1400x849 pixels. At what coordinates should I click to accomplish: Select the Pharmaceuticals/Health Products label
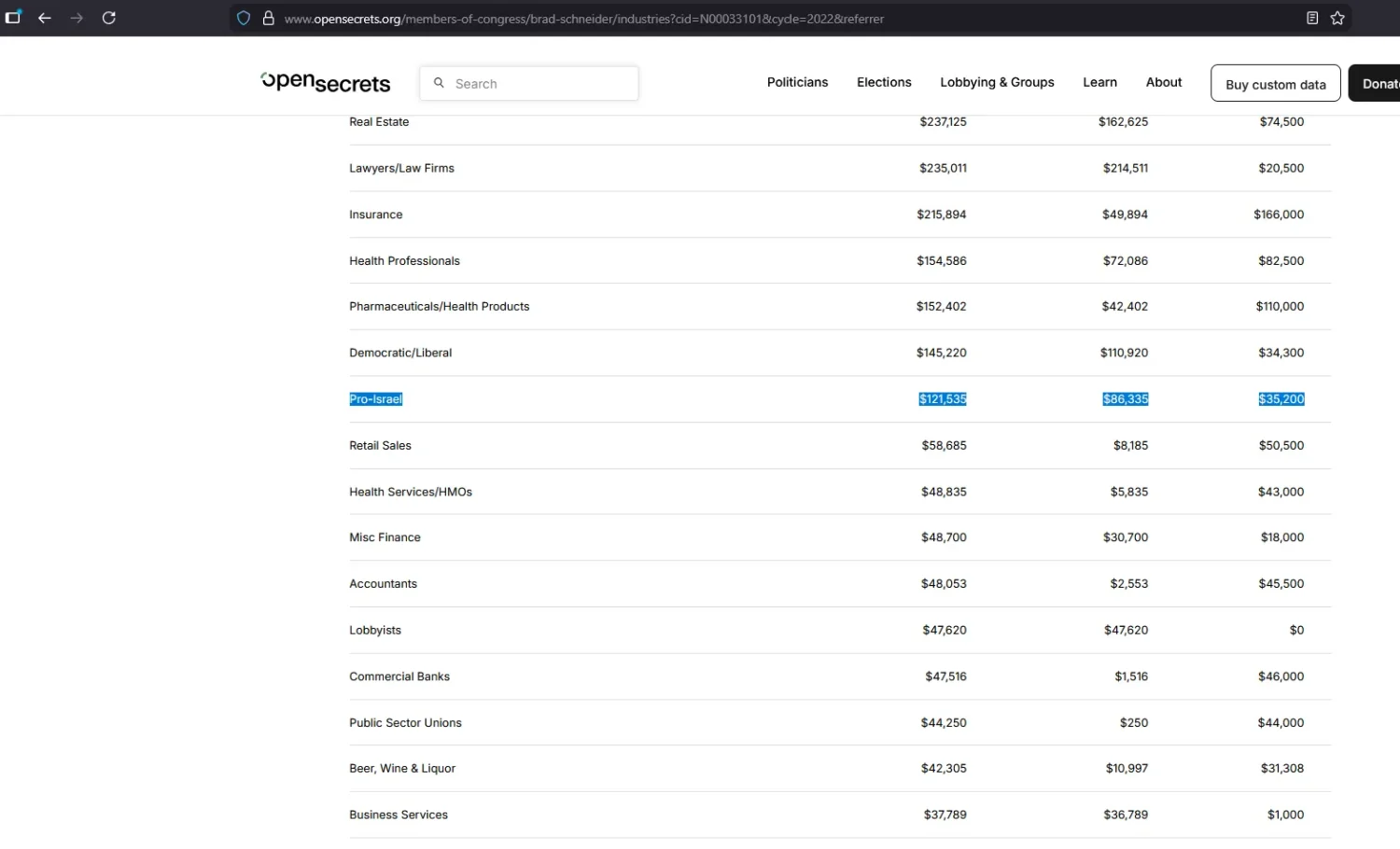439,307
